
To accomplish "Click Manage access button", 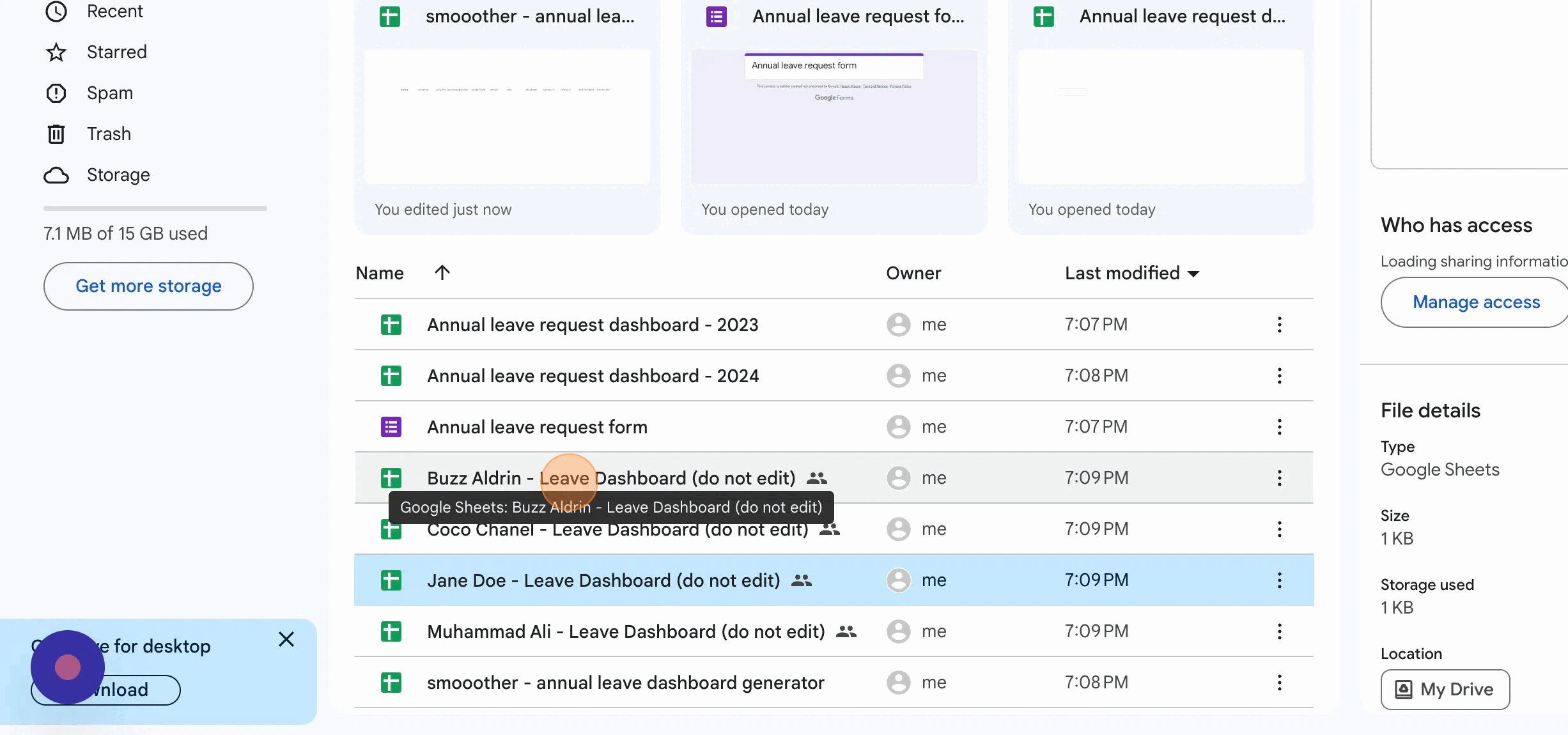I will pyautogui.click(x=1475, y=302).
